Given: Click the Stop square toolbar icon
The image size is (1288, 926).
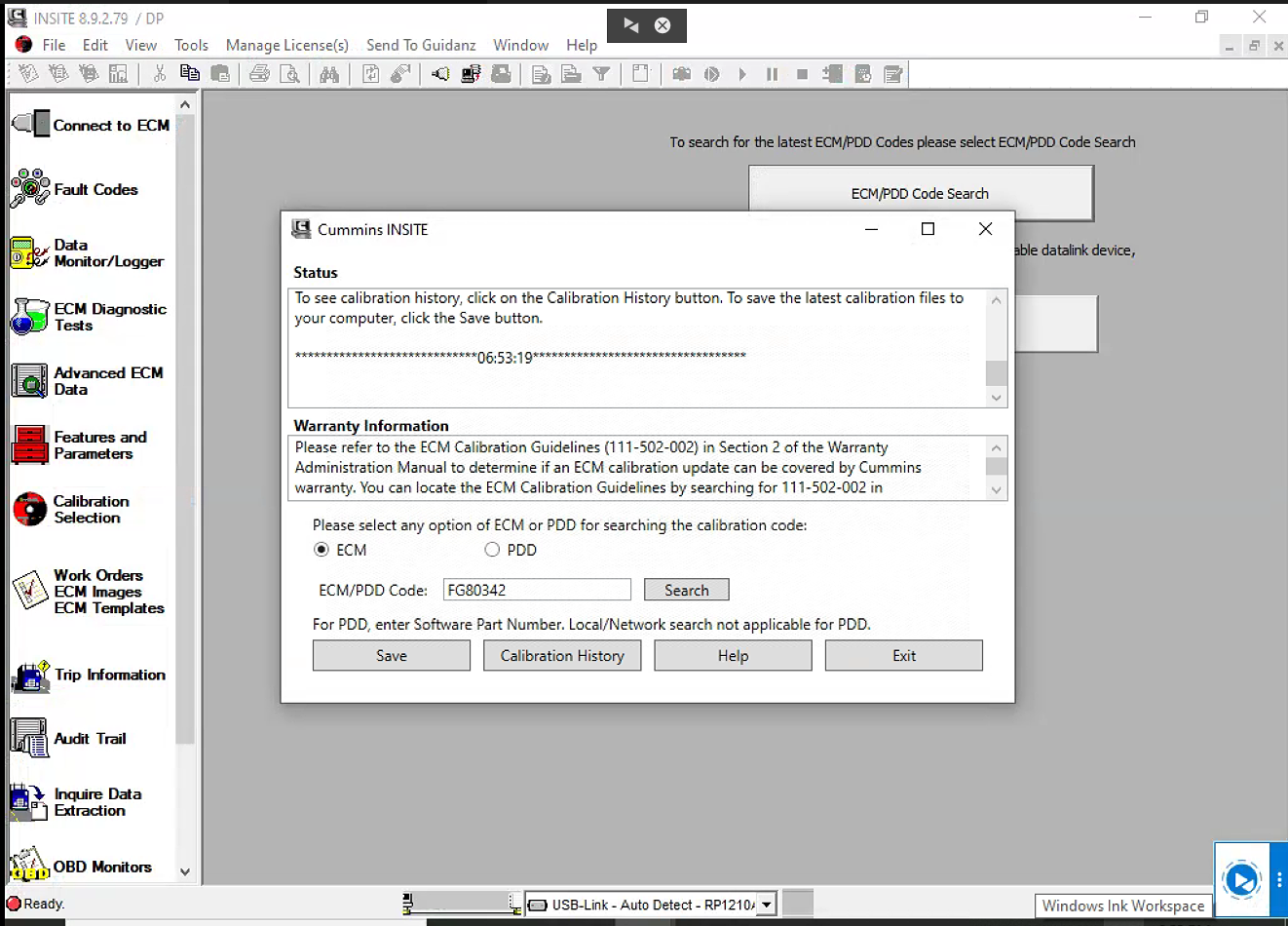Looking at the screenshot, I should point(802,74).
